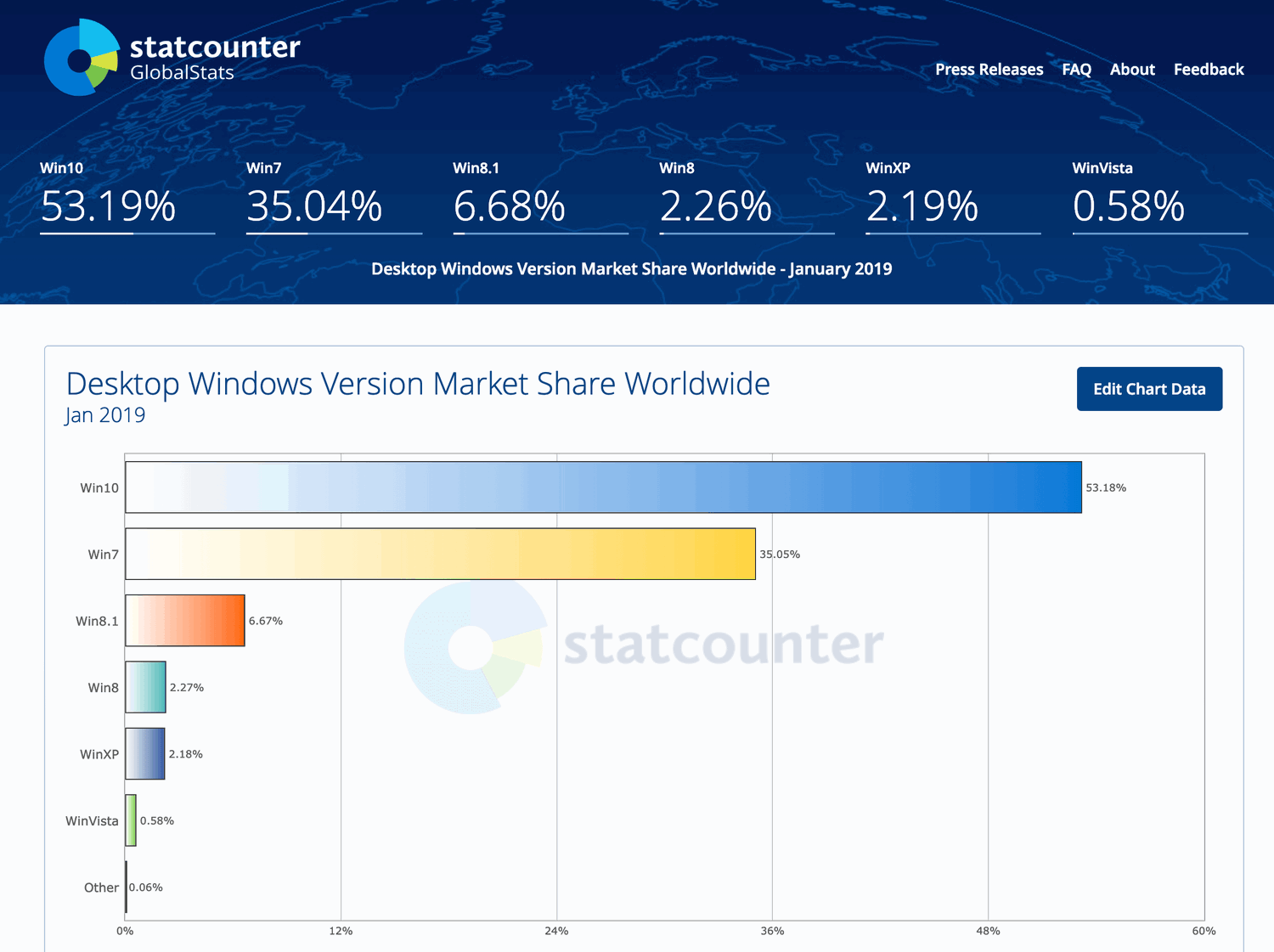Select the Win8.1 summary stat showing 6.68%
The width and height of the screenshot is (1274, 952).
[510, 204]
